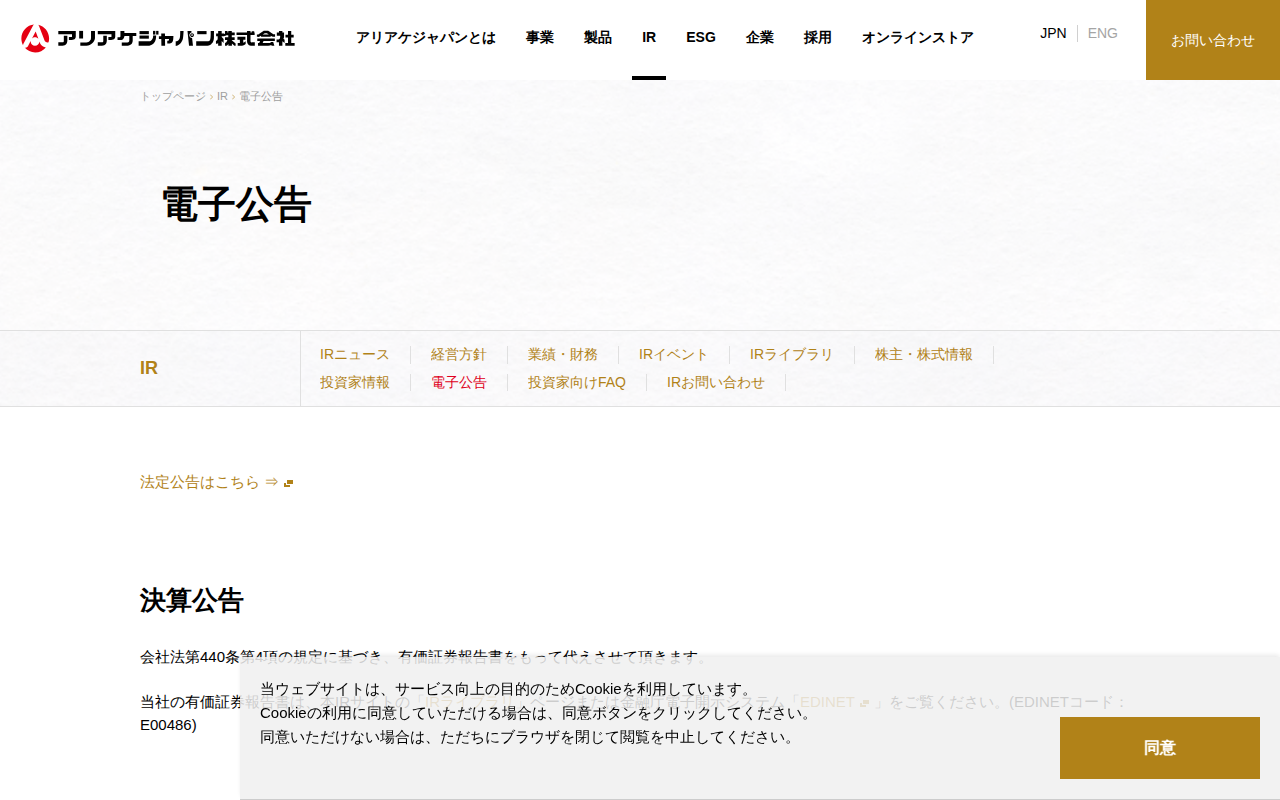Open IRライブラリ link
1280x800 pixels.
792,354
